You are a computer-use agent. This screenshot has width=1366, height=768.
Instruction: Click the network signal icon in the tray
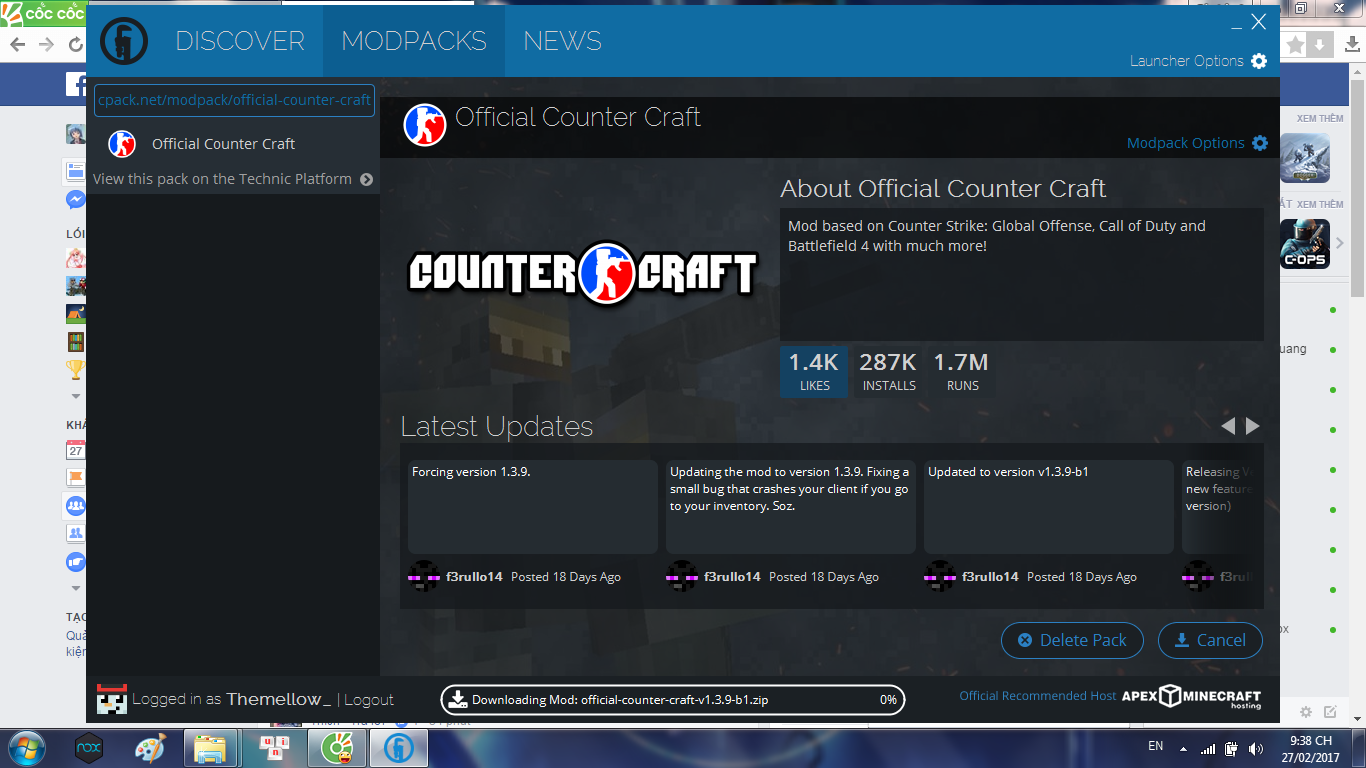coord(1208,749)
